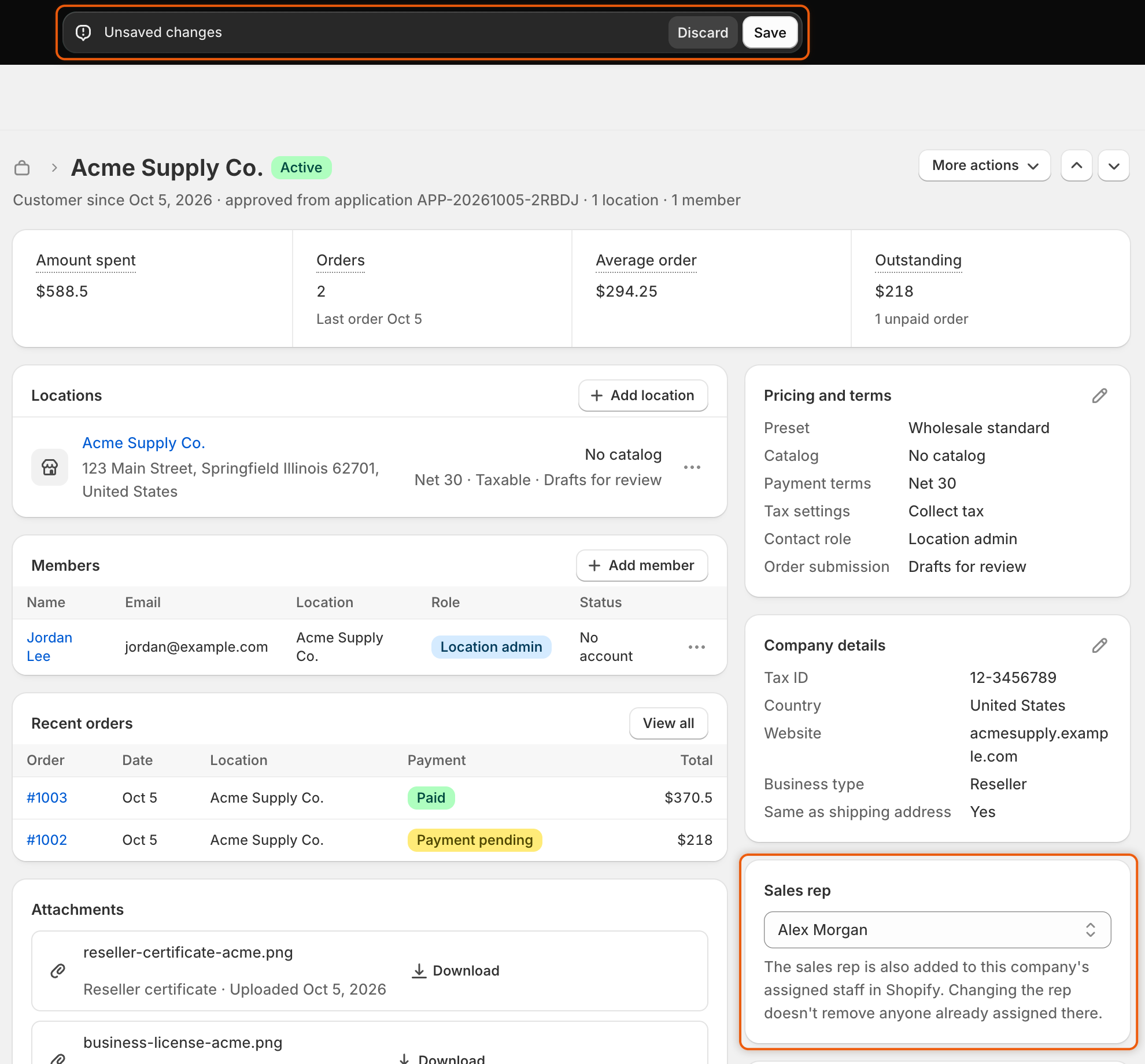Download reseller-certificate-acme.png
The width and height of the screenshot is (1145, 1064).
point(456,971)
